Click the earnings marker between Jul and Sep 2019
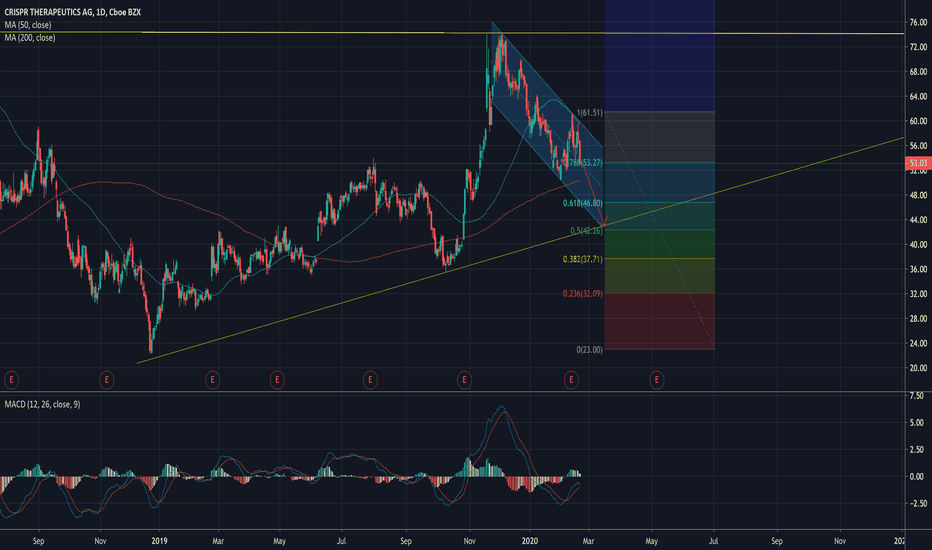 (370, 379)
